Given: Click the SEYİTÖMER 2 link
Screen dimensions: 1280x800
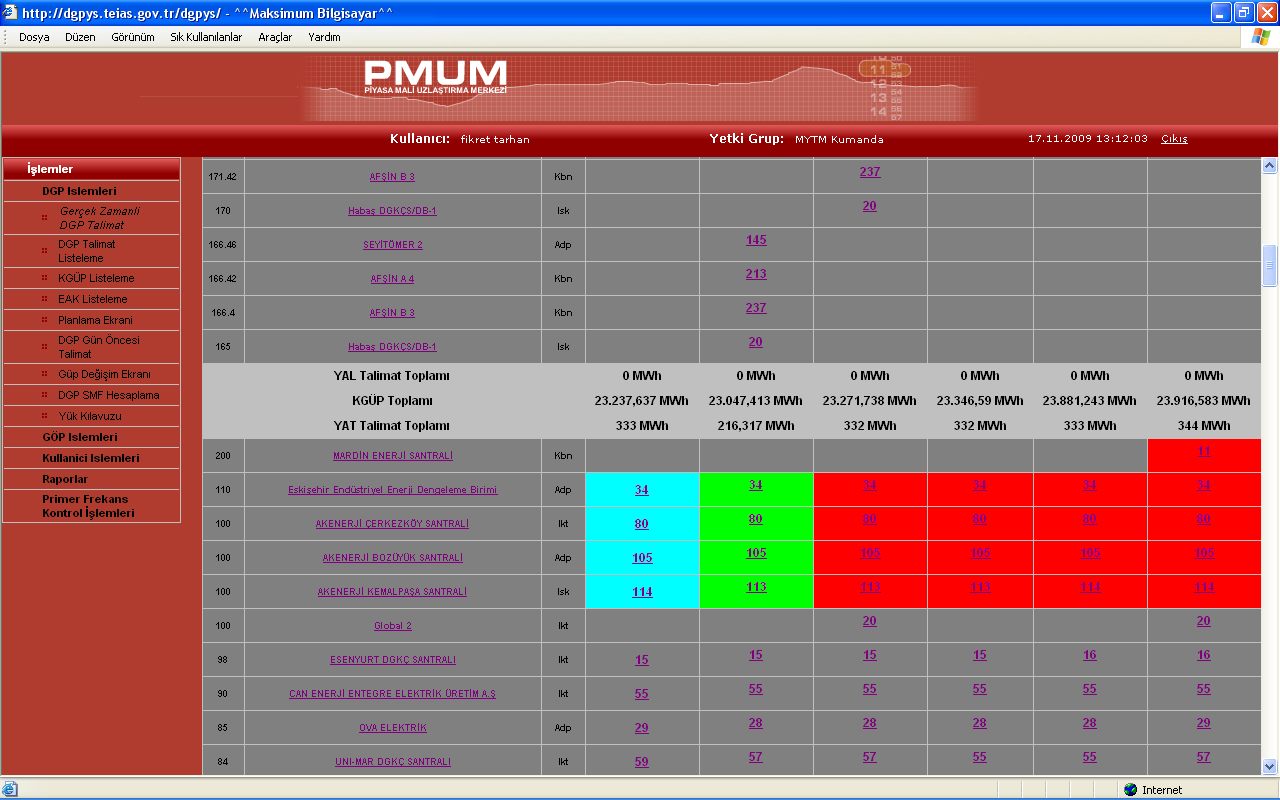Looking at the screenshot, I should coord(393,245).
